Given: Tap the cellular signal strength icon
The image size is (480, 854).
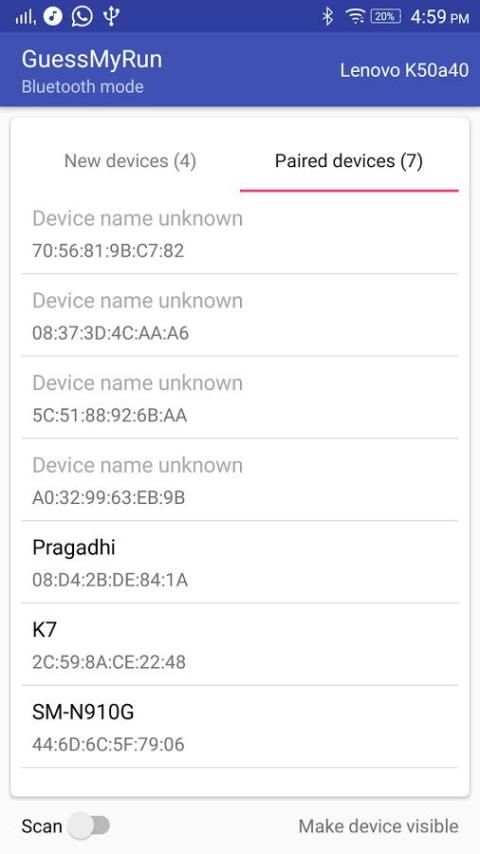Looking at the screenshot, I should pos(25,17).
